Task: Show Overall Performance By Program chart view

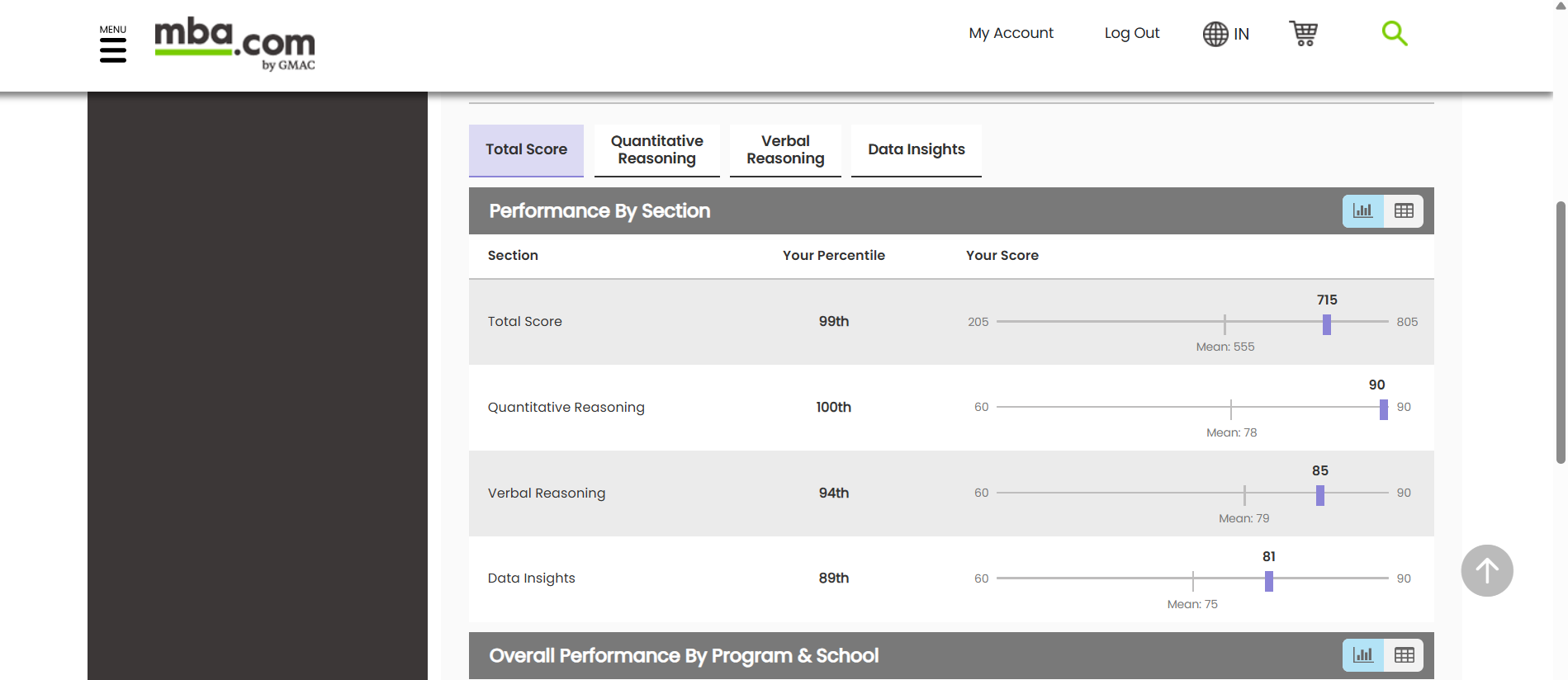Action: tap(1362, 655)
